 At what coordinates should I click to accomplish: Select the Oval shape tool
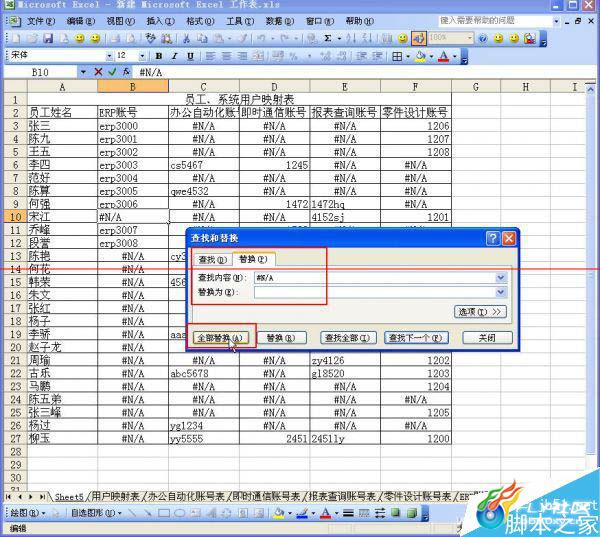[179, 513]
